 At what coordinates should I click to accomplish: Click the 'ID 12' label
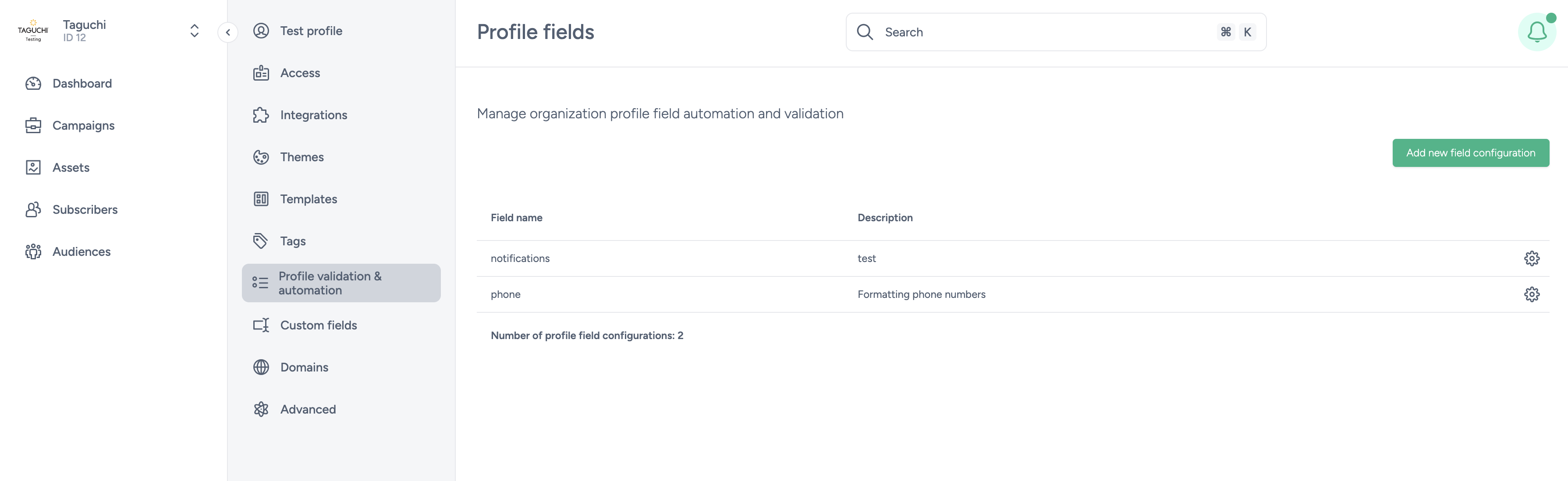[x=74, y=38]
